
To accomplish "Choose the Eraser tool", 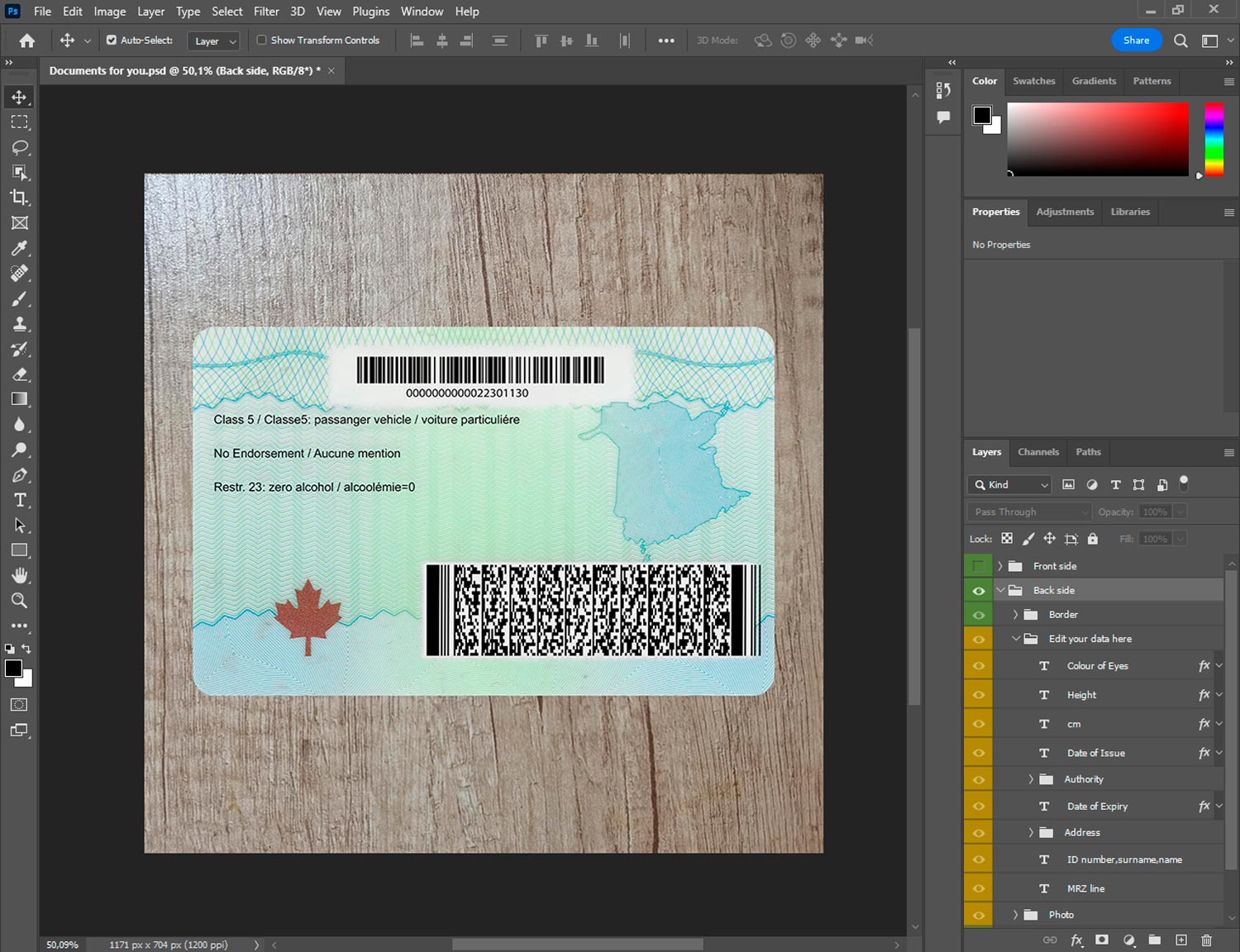I will [20, 374].
